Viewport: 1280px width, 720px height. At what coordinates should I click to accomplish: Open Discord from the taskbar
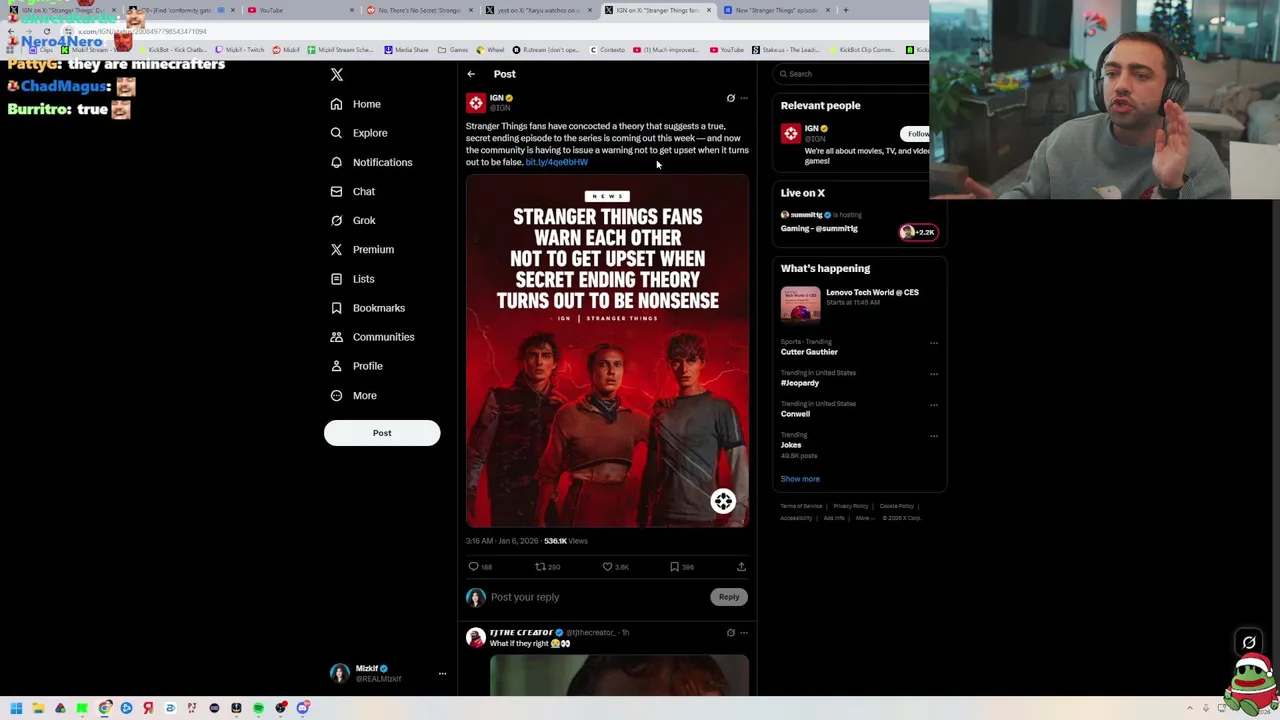tap(302, 708)
